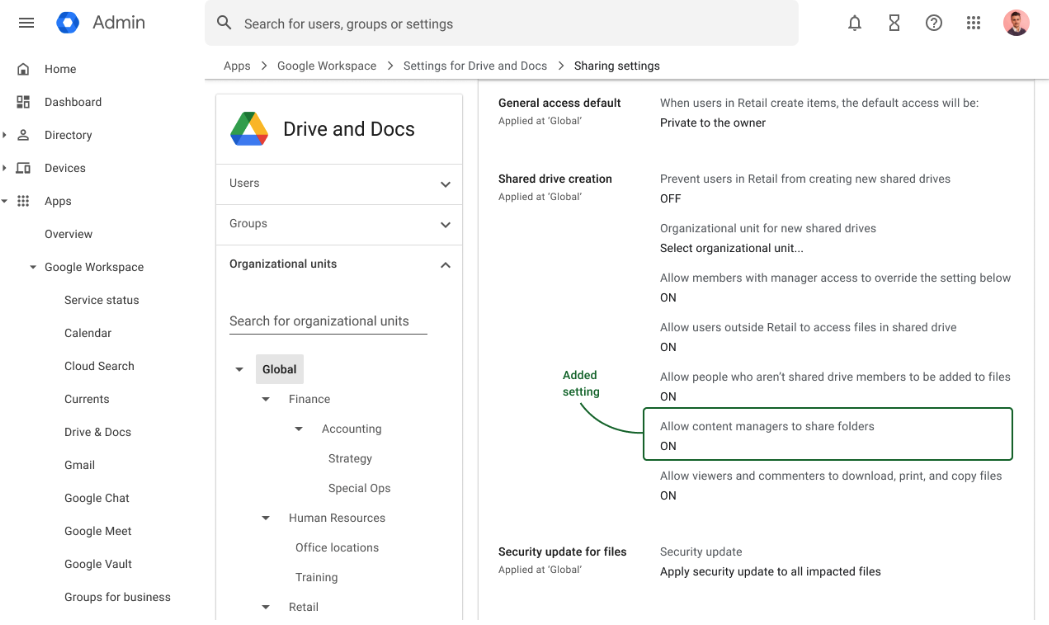Open Overview under Apps
The image size is (1049, 625).
68,234
